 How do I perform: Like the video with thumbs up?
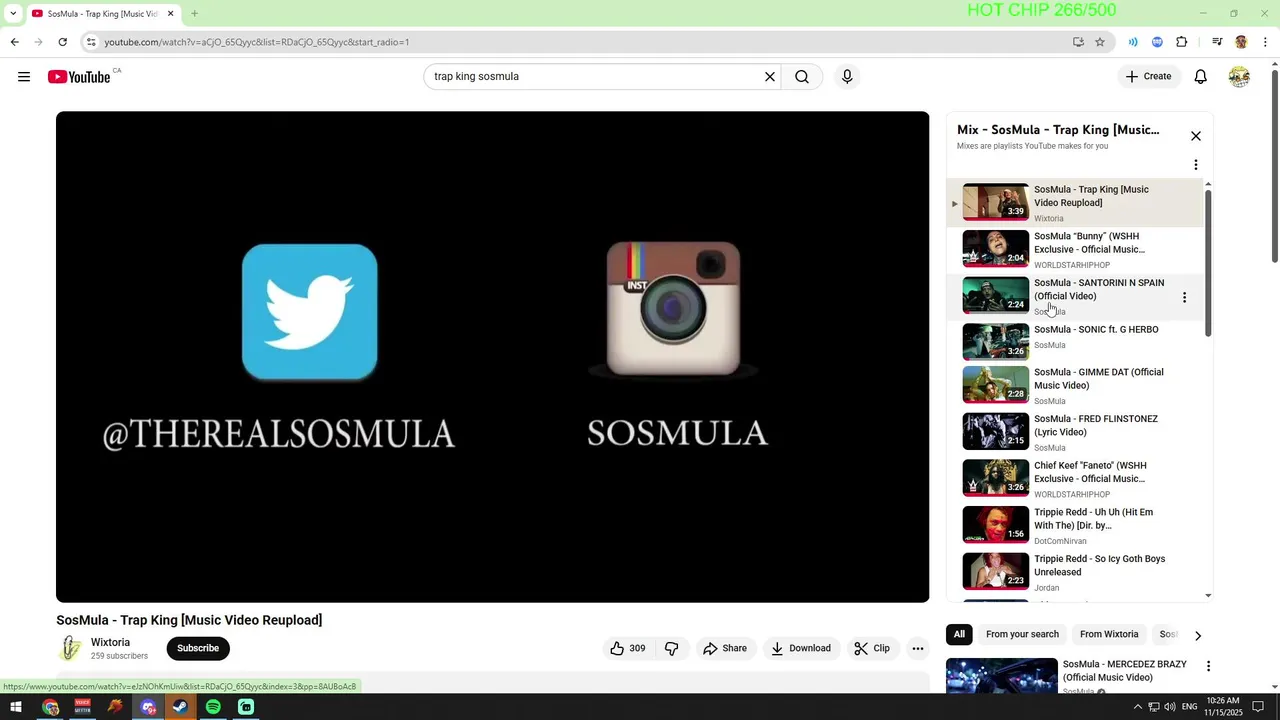[627, 648]
